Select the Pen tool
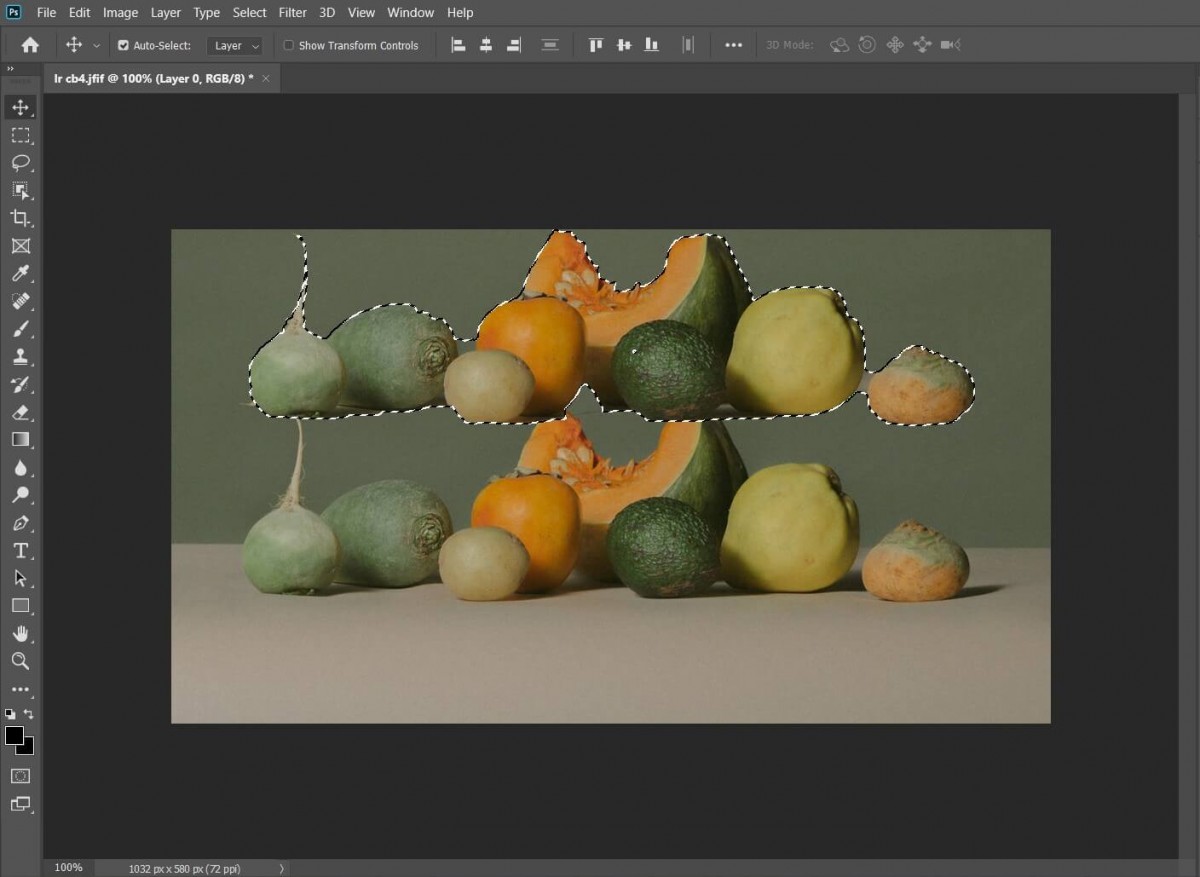1200x877 pixels. tap(20, 523)
